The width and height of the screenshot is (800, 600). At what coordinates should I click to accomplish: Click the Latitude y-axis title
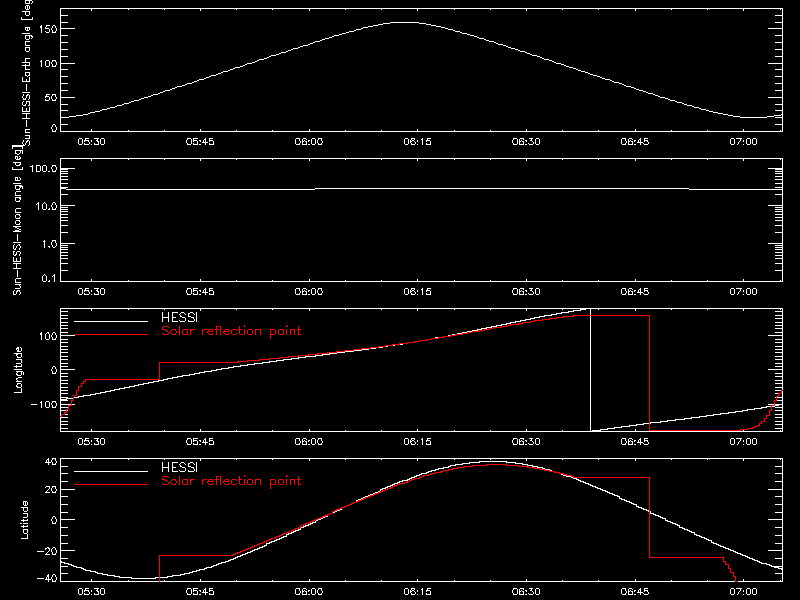pyautogui.click(x=24, y=520)
